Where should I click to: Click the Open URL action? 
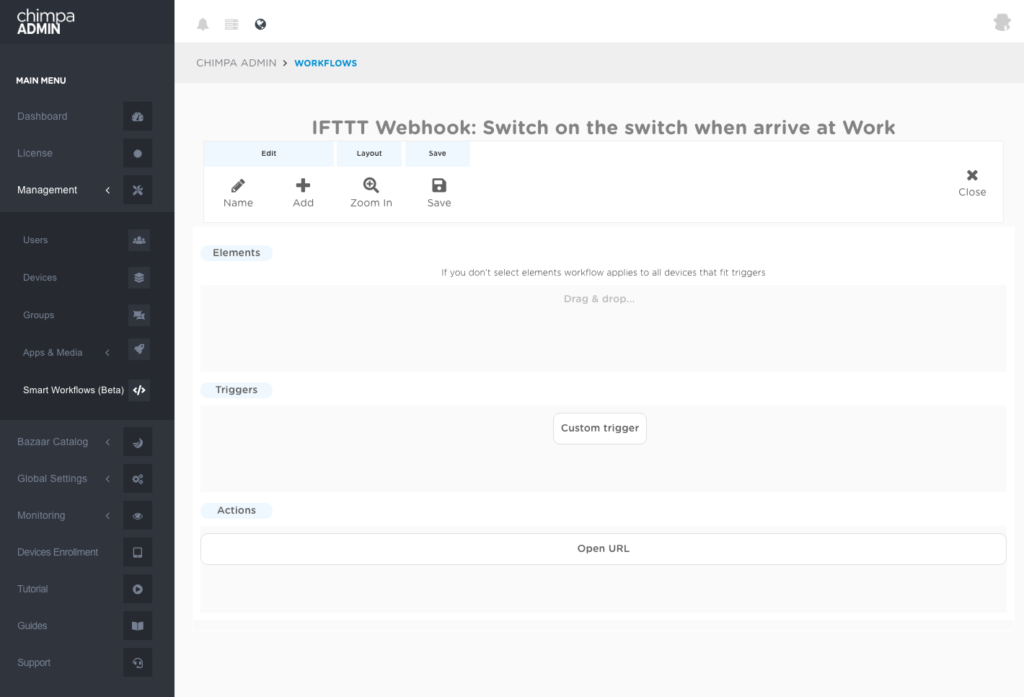point(603,549)
